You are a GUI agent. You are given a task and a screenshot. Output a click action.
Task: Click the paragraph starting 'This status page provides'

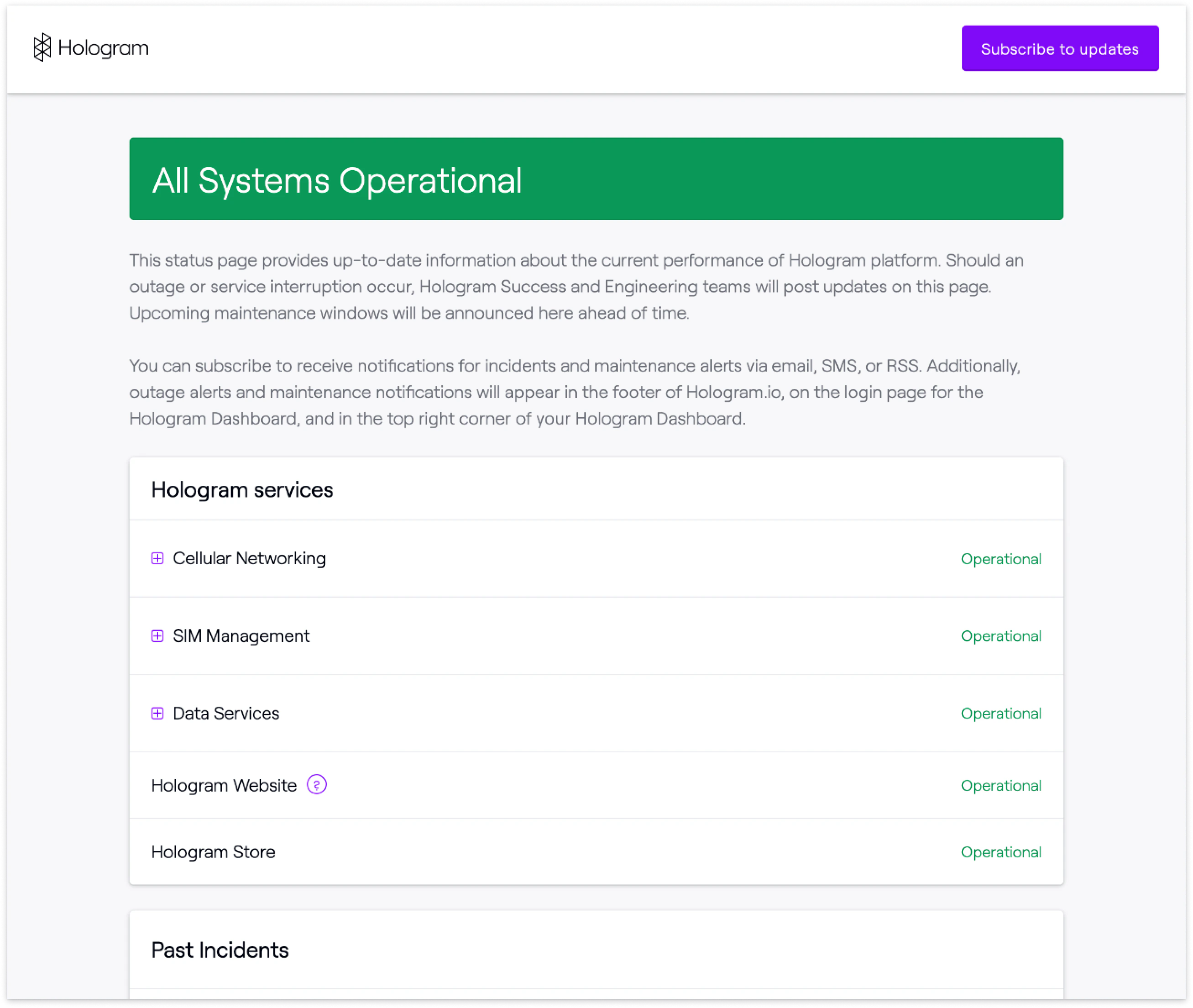pos(576,286)
